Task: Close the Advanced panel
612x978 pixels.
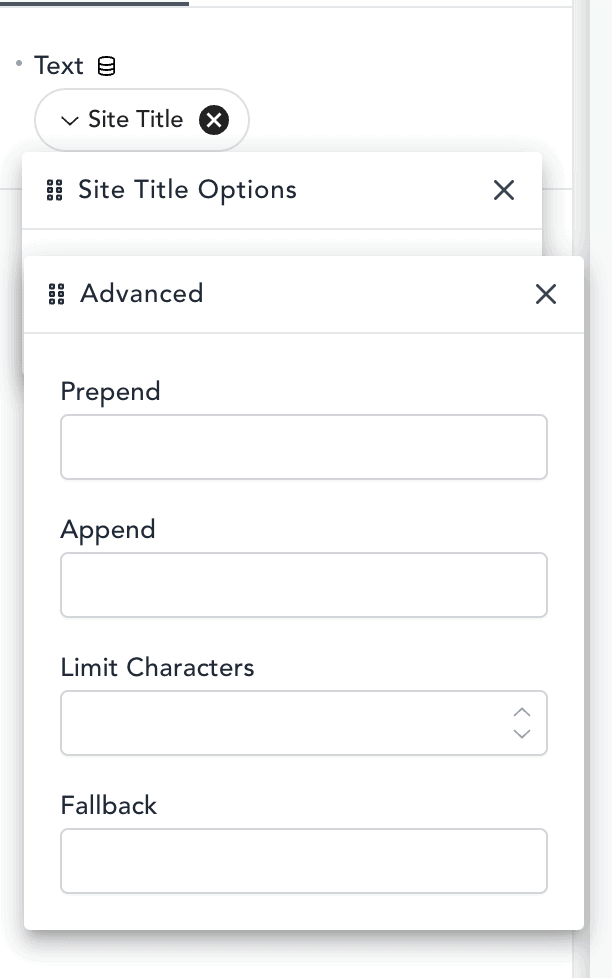Action: [x=545, y=294]
